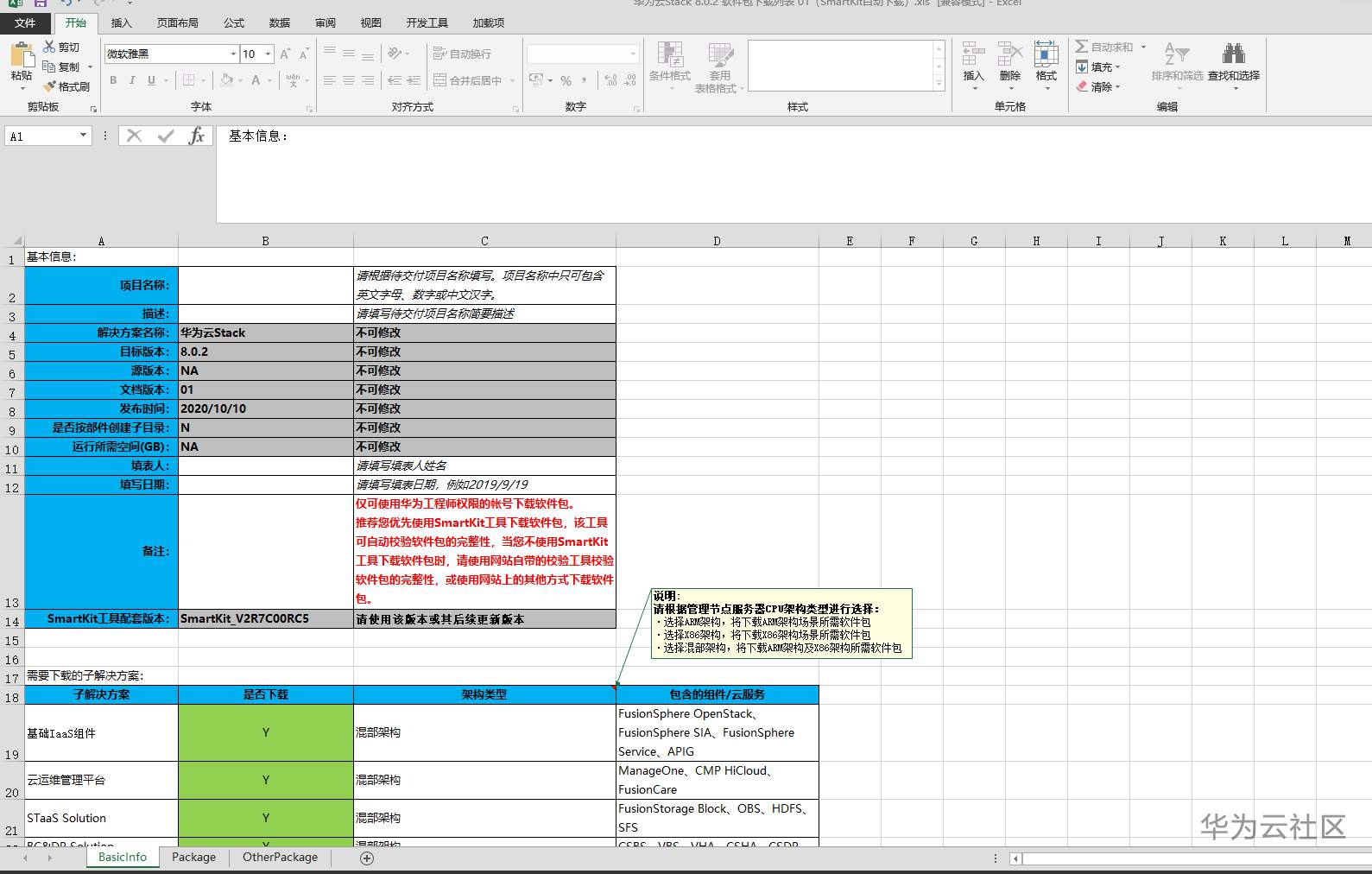The width and height of the screenshot is (1372, 874).
Task: Apply comma thousands separator style
Action: coord(585,80)
